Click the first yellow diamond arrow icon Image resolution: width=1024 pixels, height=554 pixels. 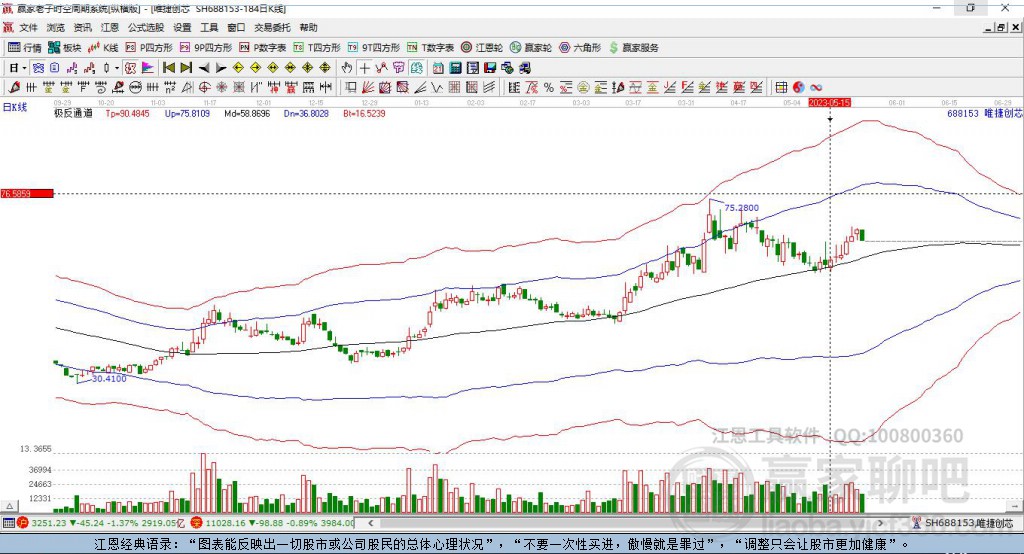click(238, 68)
